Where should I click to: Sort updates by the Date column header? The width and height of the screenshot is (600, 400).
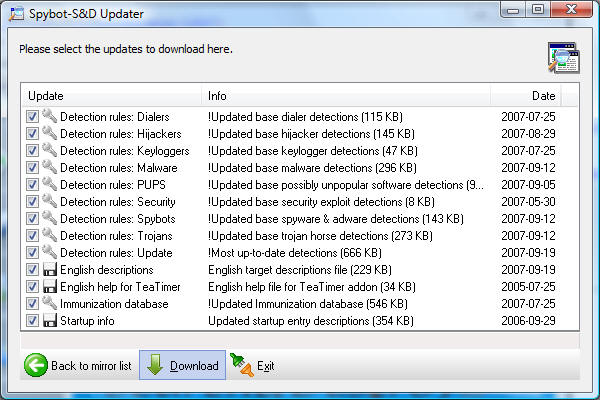pos(525,95)
